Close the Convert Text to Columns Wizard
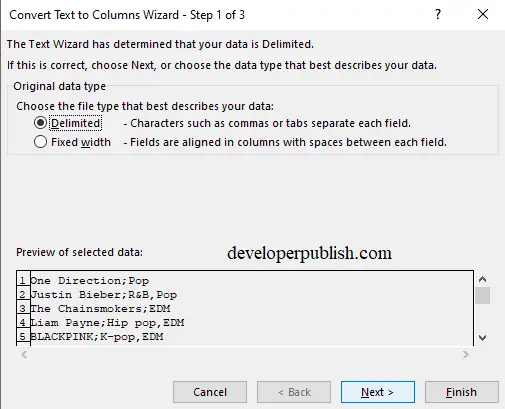Screen dimensions: 505x409 tap(483, 14)
